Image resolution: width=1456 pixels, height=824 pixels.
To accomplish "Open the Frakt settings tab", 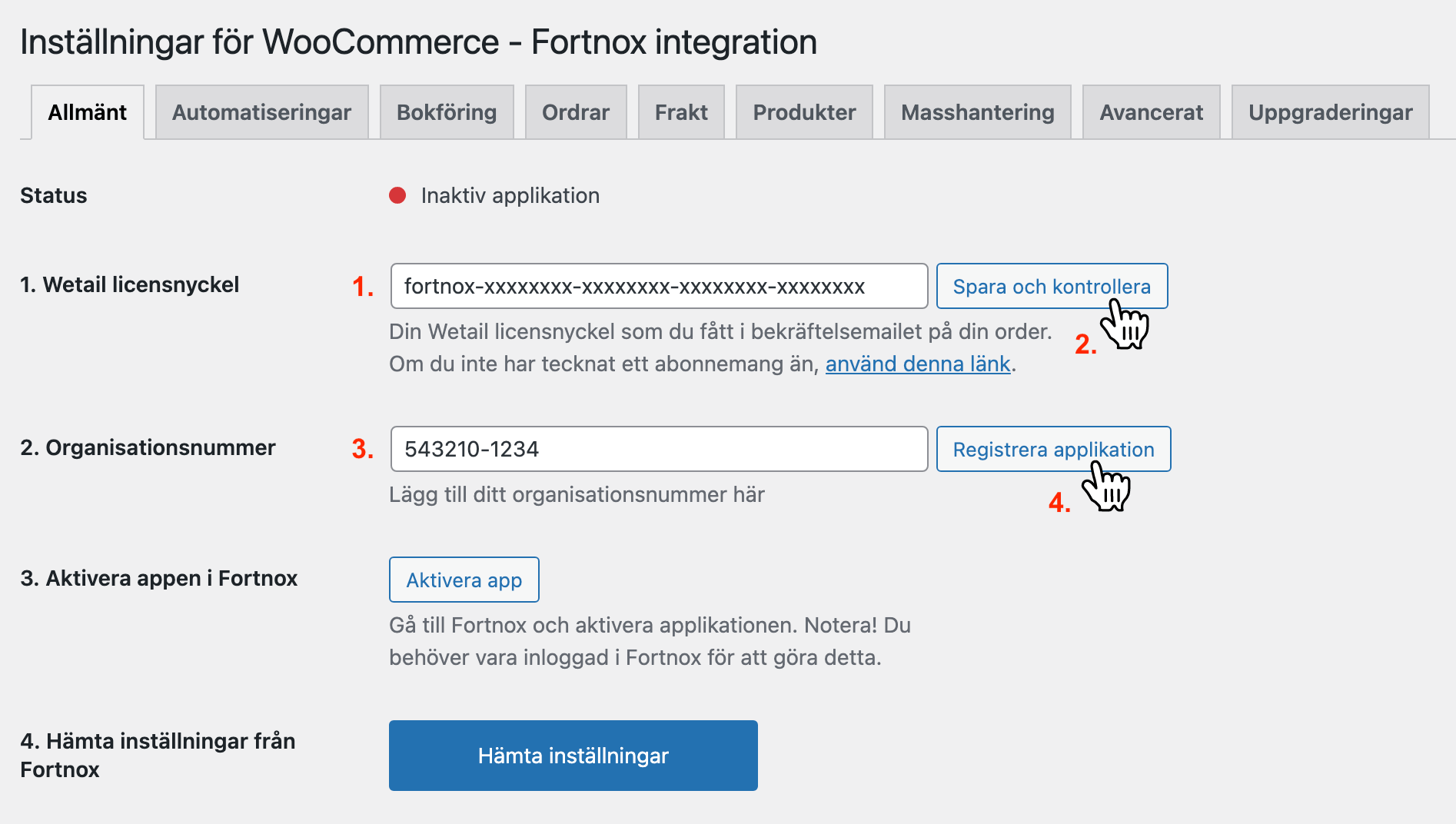I will tap(681, 112).
